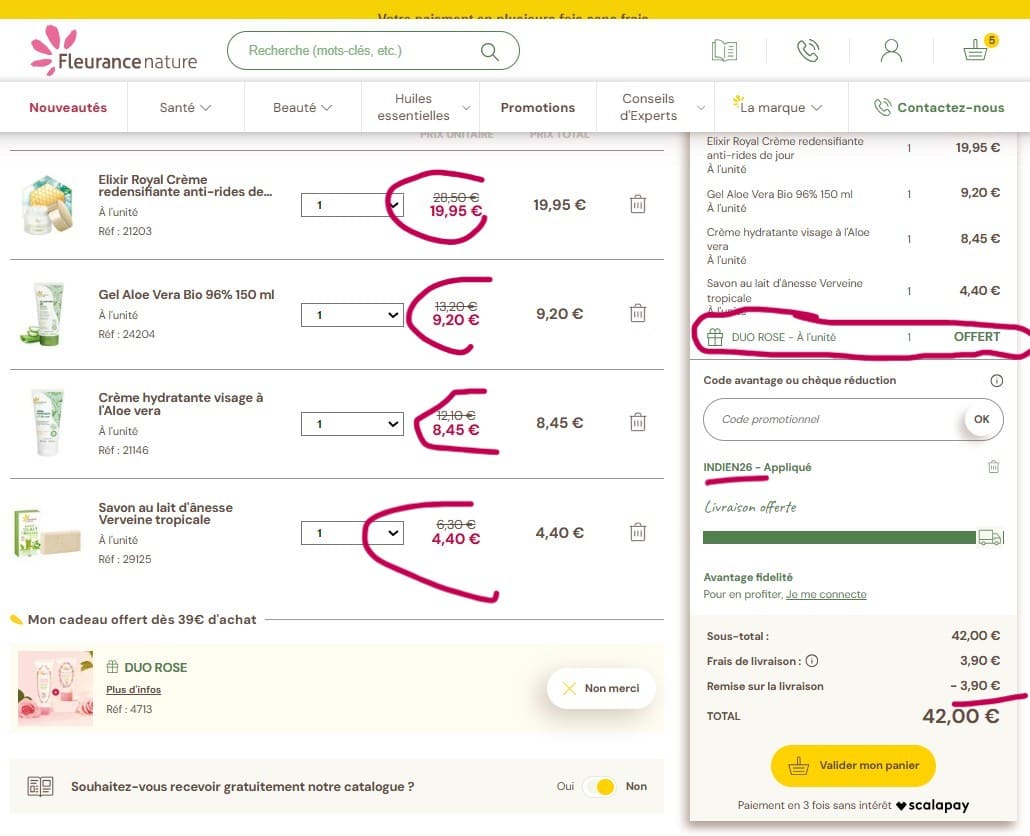Click the Savon au lait d'ânesse title

coord(166,514)
